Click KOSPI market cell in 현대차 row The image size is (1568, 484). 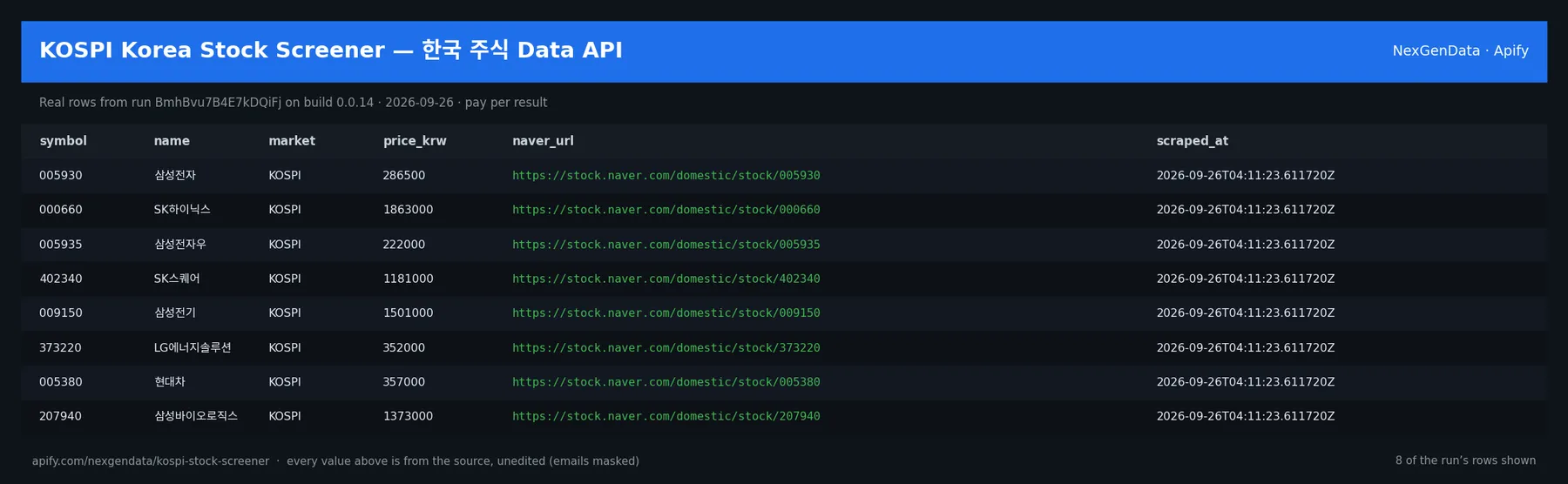pos(285,381)
